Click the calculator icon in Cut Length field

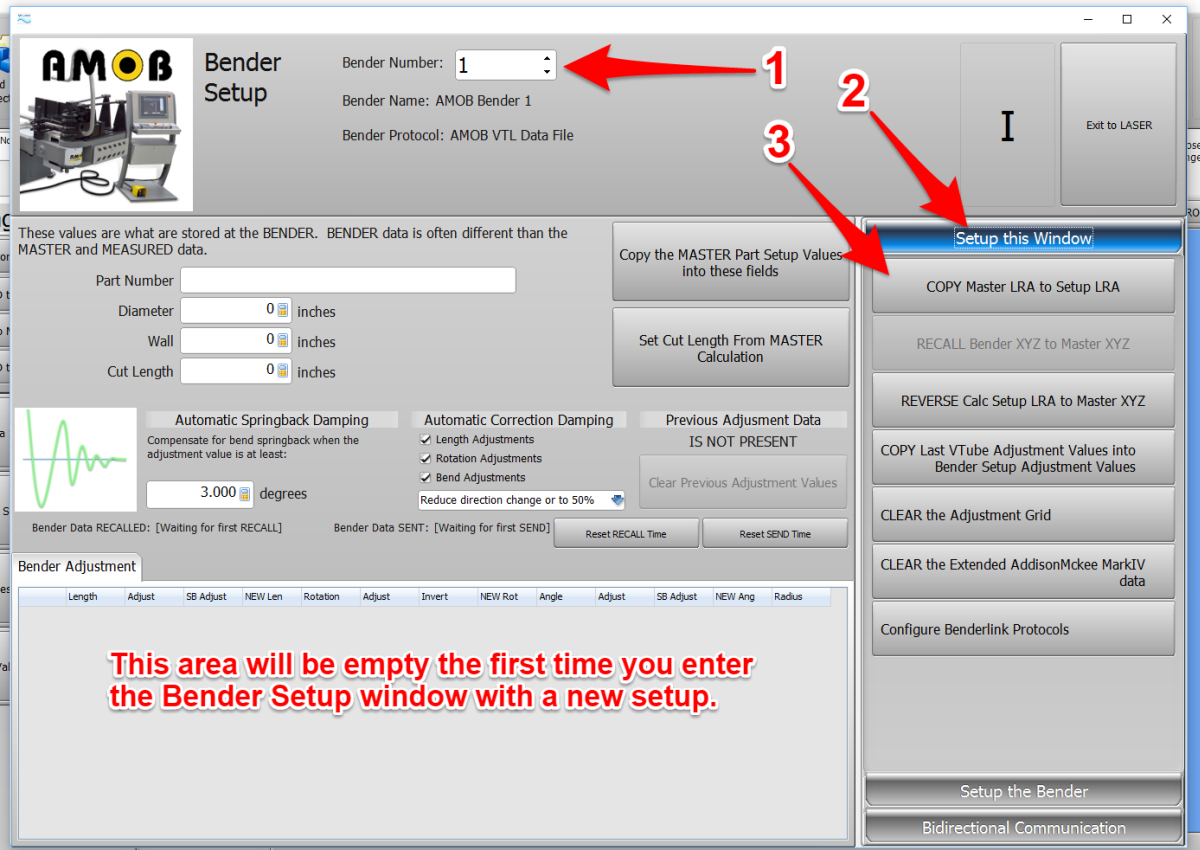point(283,371)
